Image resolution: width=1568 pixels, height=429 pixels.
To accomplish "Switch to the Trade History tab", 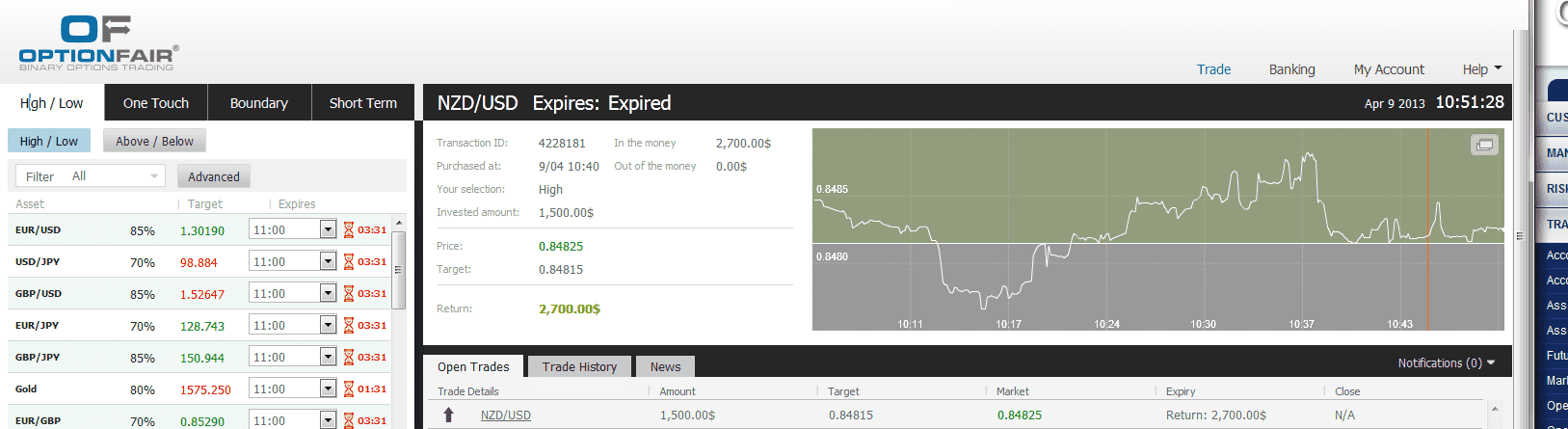I will [x=579, y=366].
